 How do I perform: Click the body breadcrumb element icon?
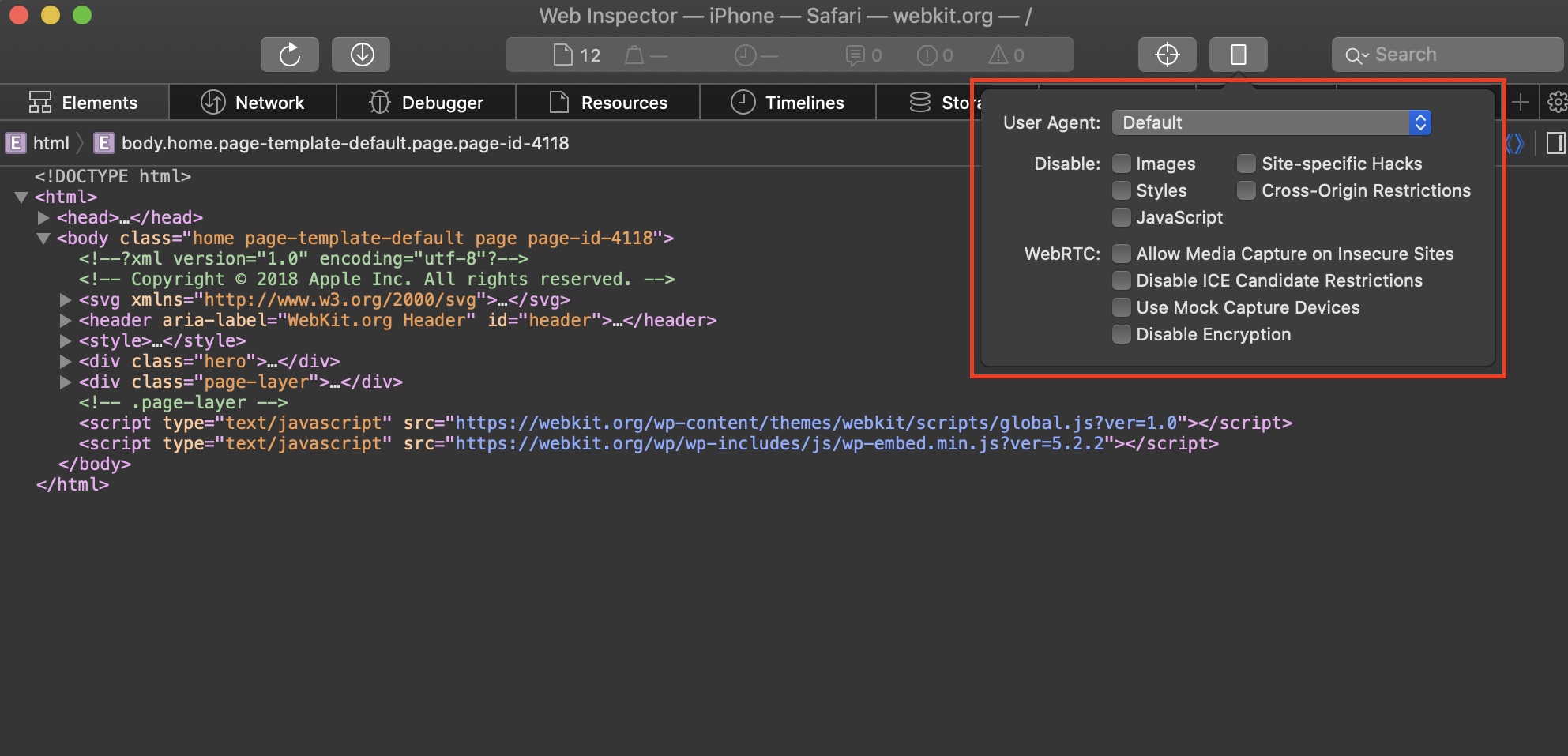tap(103, 143)
